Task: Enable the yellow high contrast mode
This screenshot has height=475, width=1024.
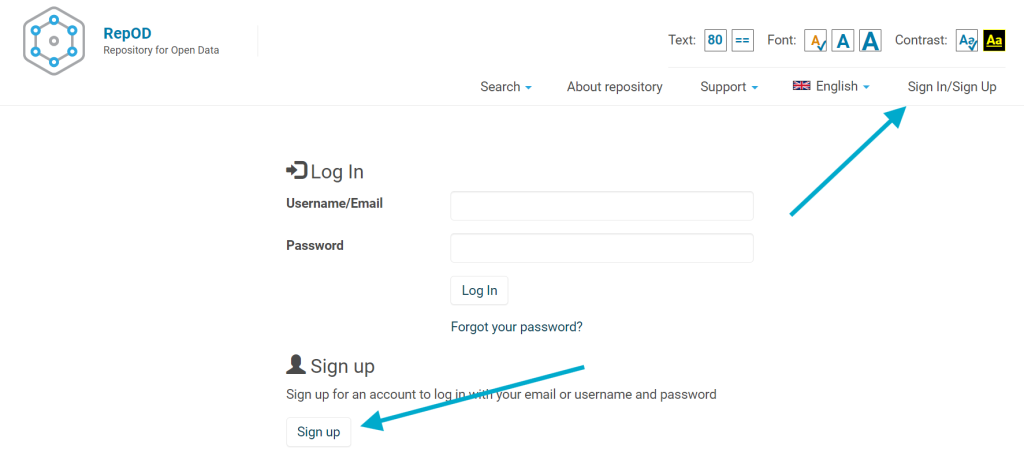Action: [x=994, y=41]
